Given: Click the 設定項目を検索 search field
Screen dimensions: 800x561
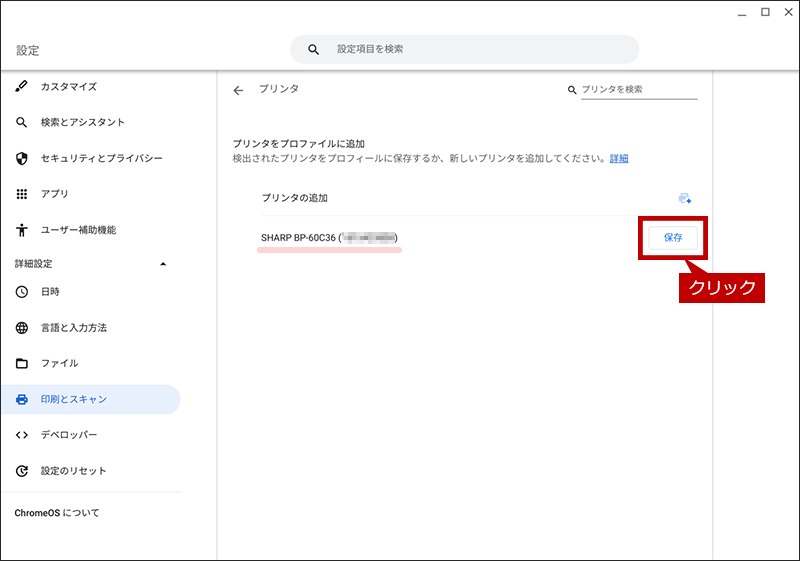Looking at the screenshot, I should [465, 49].
